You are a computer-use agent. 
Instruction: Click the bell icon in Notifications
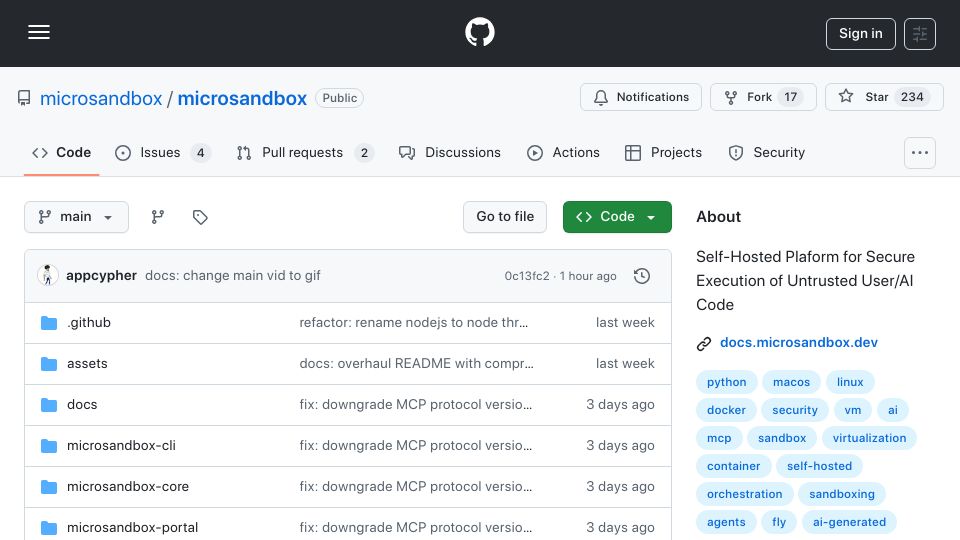[601, 97]
